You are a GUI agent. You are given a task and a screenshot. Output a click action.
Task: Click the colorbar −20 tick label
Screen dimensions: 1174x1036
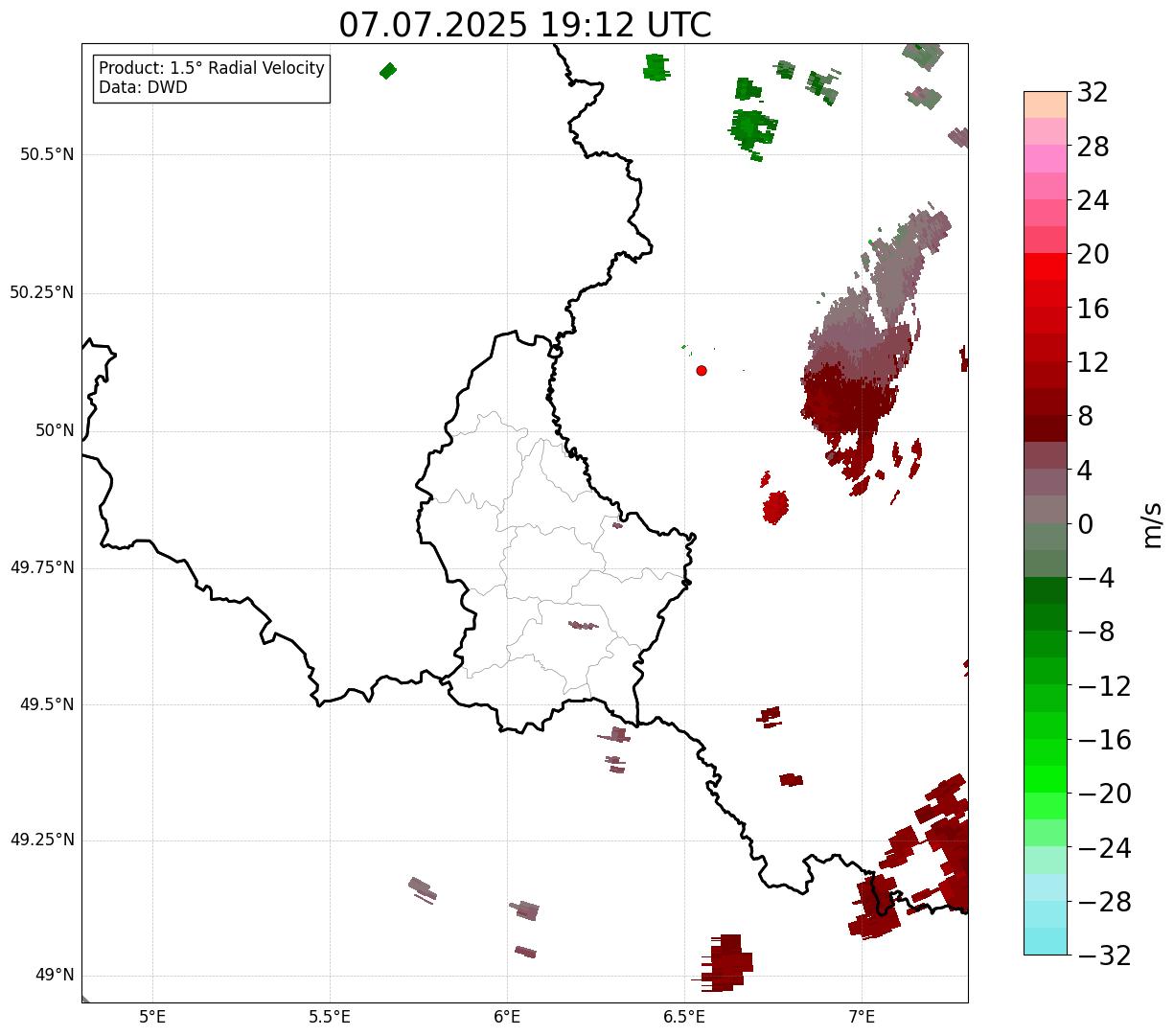[x=1104, y=794]
